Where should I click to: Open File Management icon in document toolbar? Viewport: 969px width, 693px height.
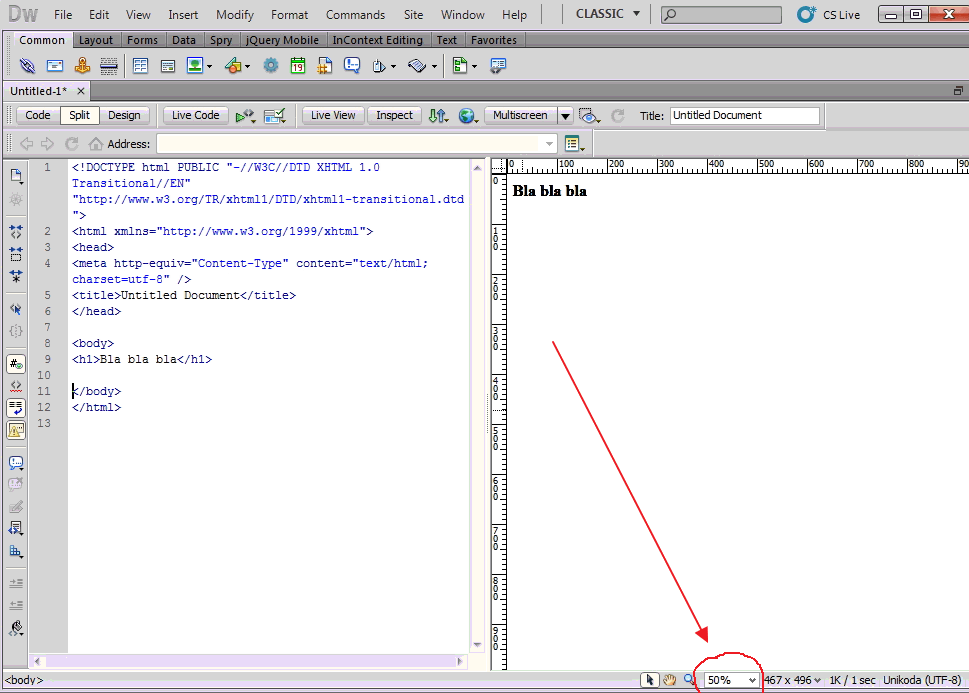click(438, 116)
